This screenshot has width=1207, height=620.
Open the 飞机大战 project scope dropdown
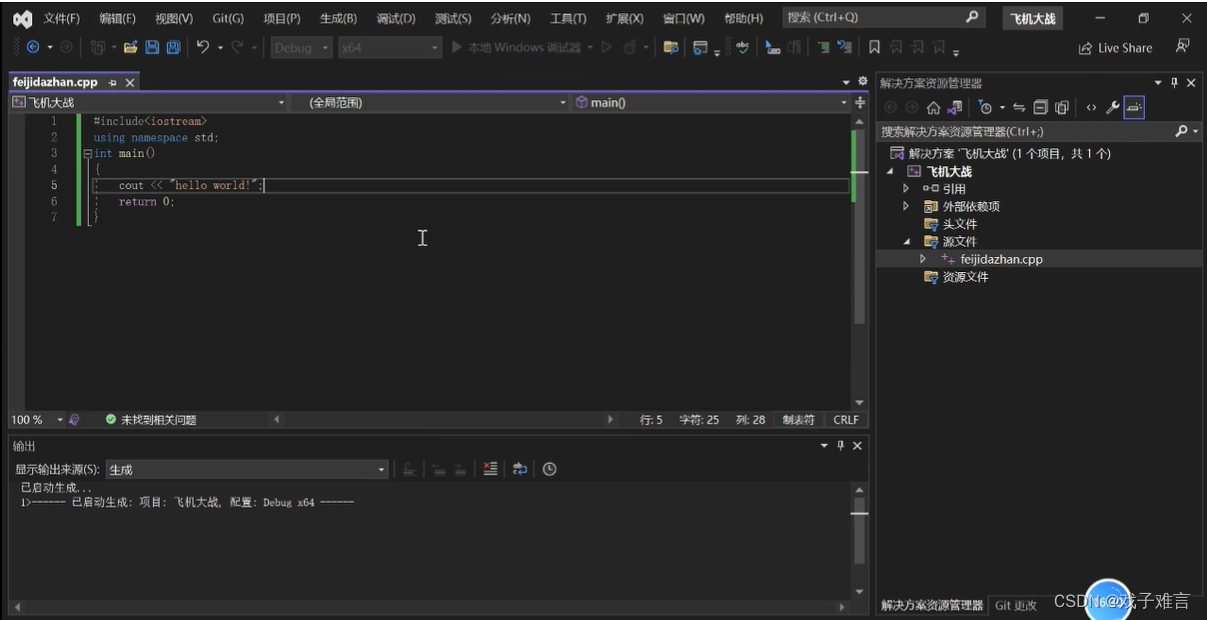pyautogui.click(x=149, y=102)
